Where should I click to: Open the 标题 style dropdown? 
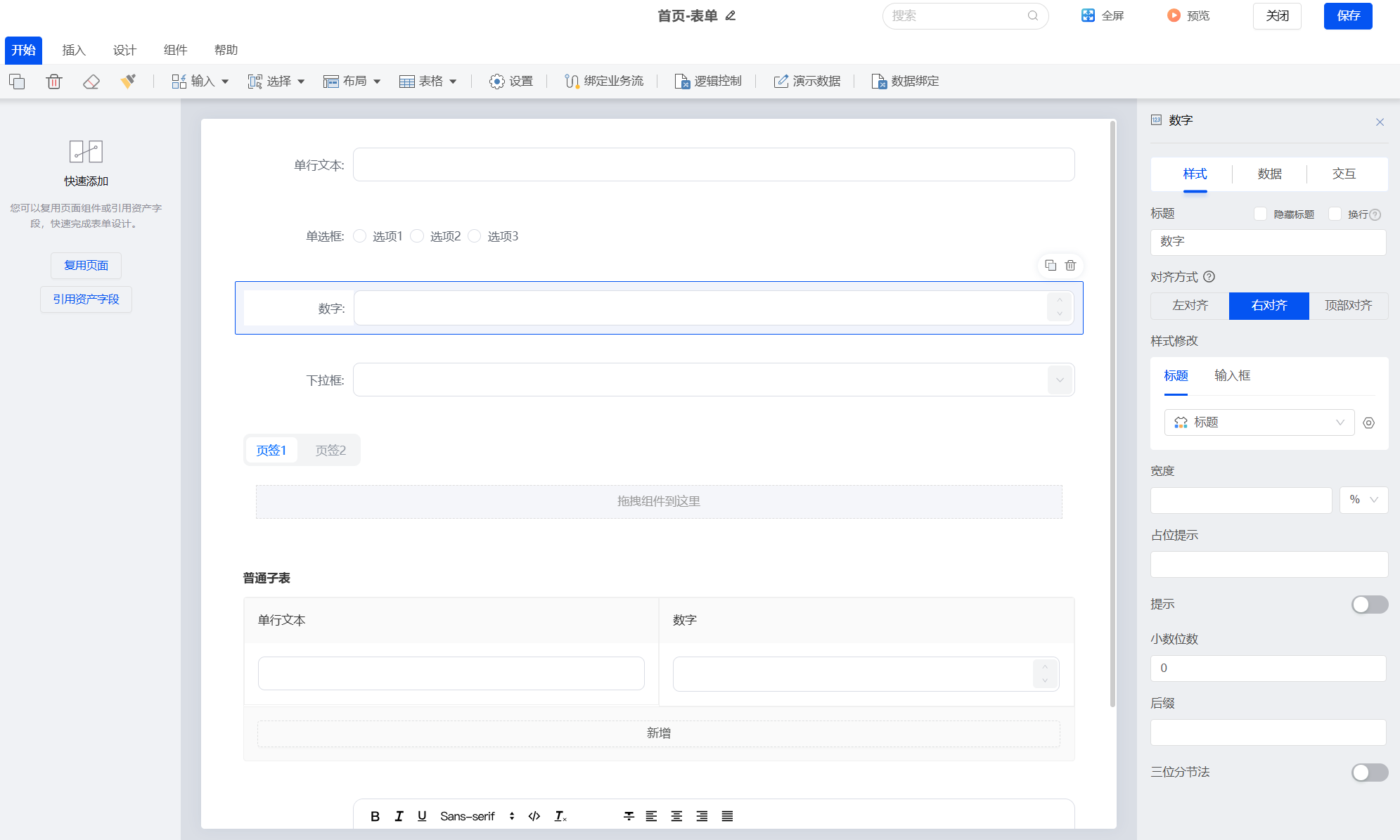[x=1259, y=422]
